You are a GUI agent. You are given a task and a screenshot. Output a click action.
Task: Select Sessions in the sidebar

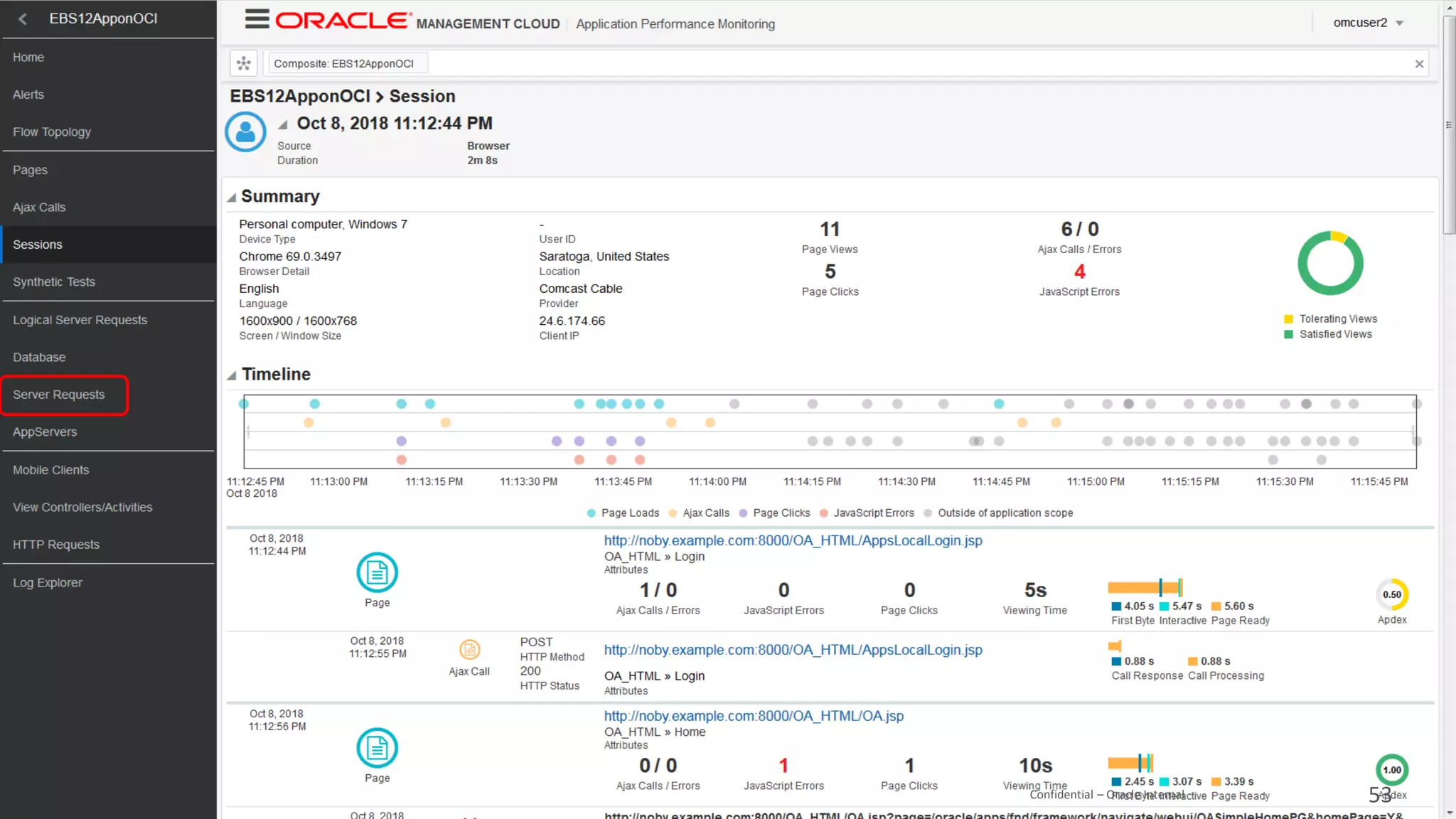click(x=108, y=245)
